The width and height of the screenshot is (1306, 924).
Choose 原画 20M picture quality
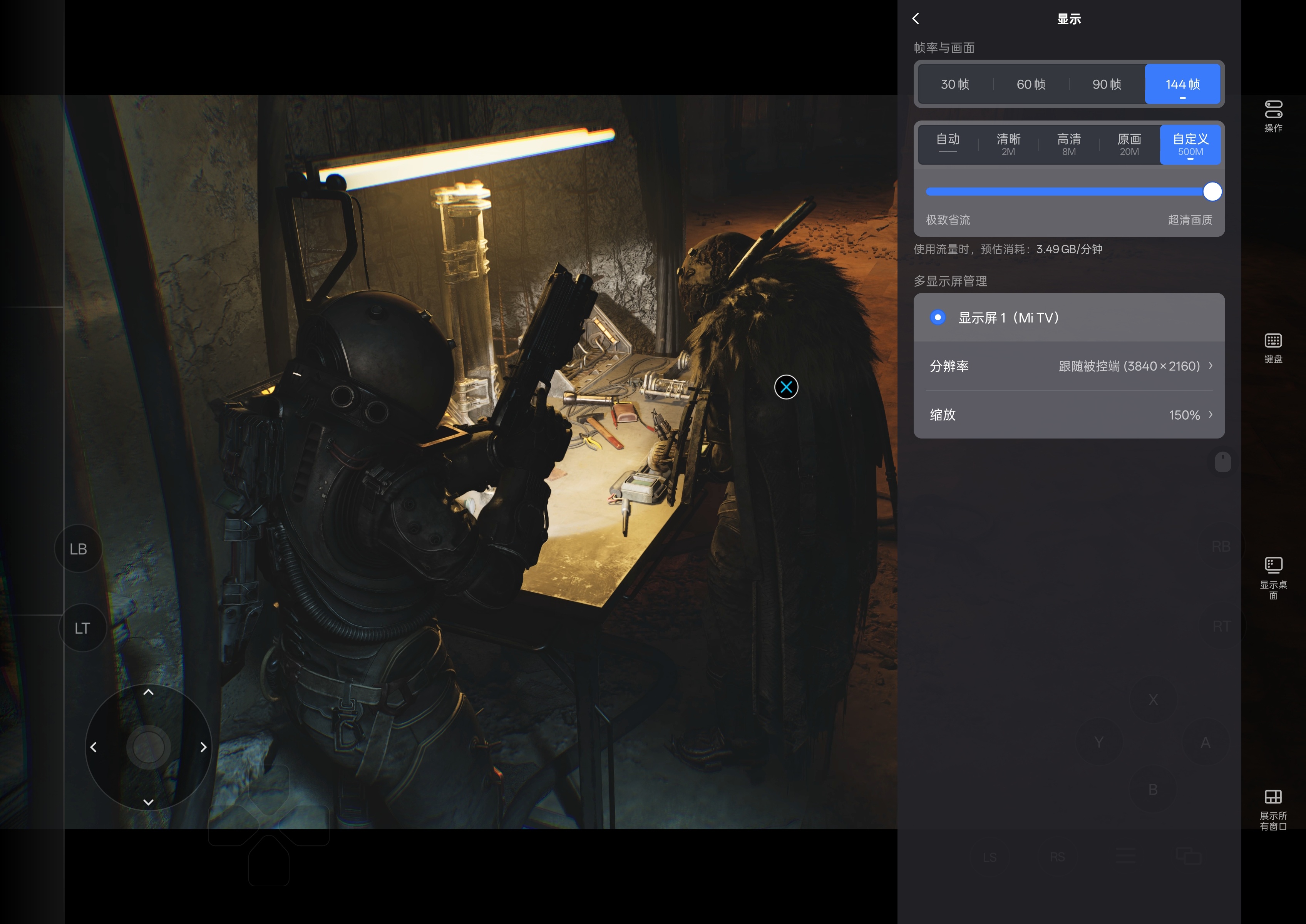(1129, 144)
